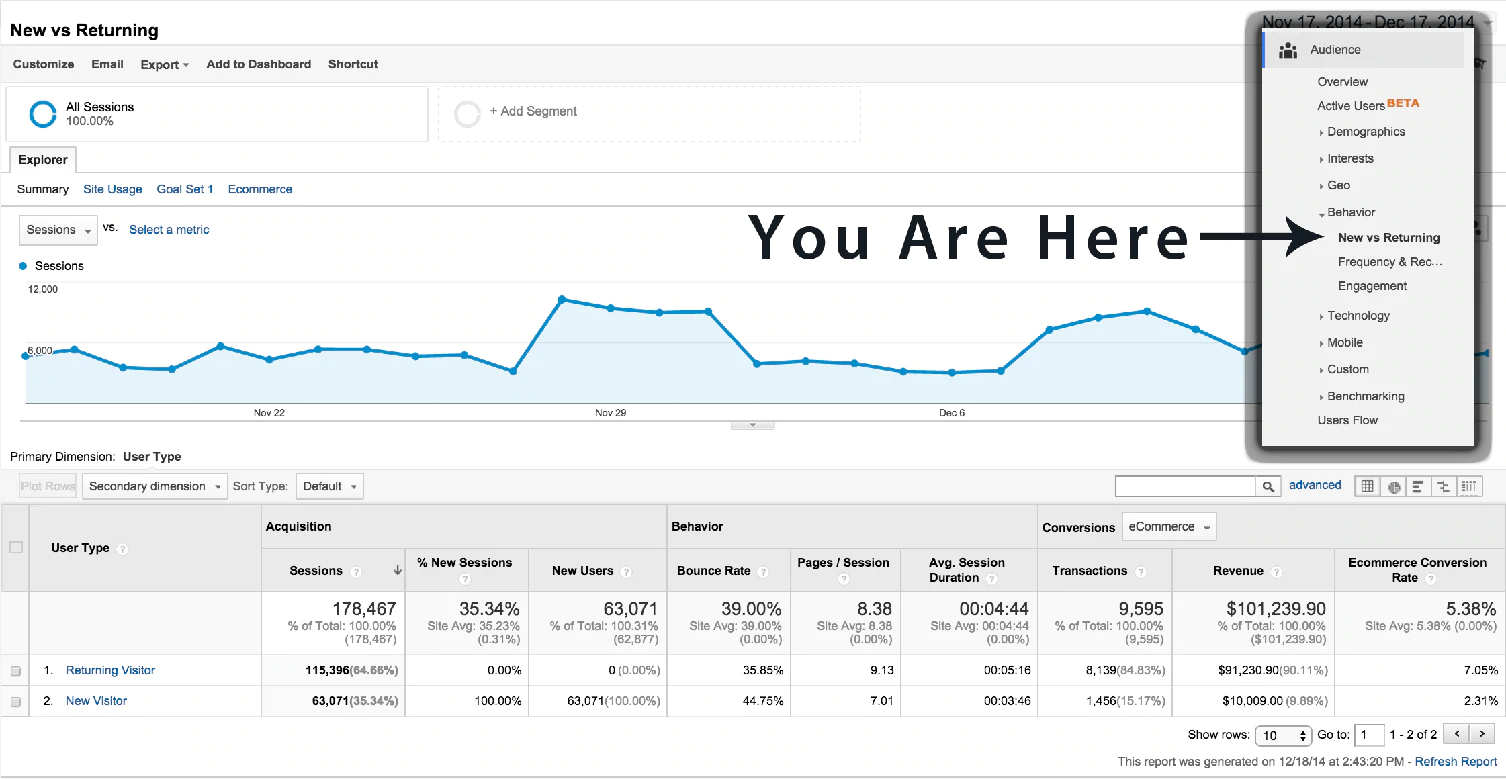This screenshot has width=1506, height=779.
Task: Switch to the performance bar view icon
Action: click(x=1418, y=486)
